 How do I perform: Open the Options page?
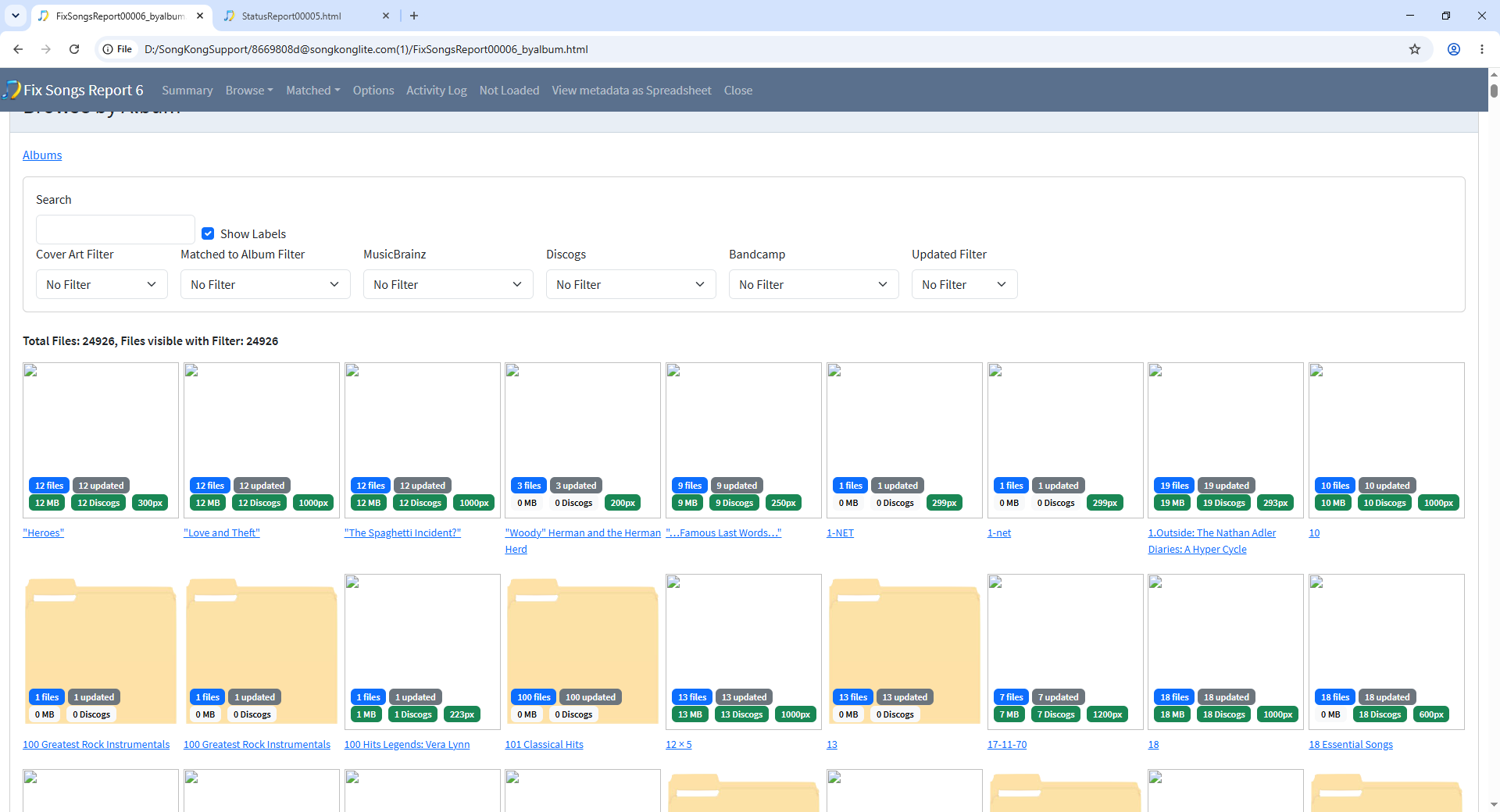click(373, 91)
